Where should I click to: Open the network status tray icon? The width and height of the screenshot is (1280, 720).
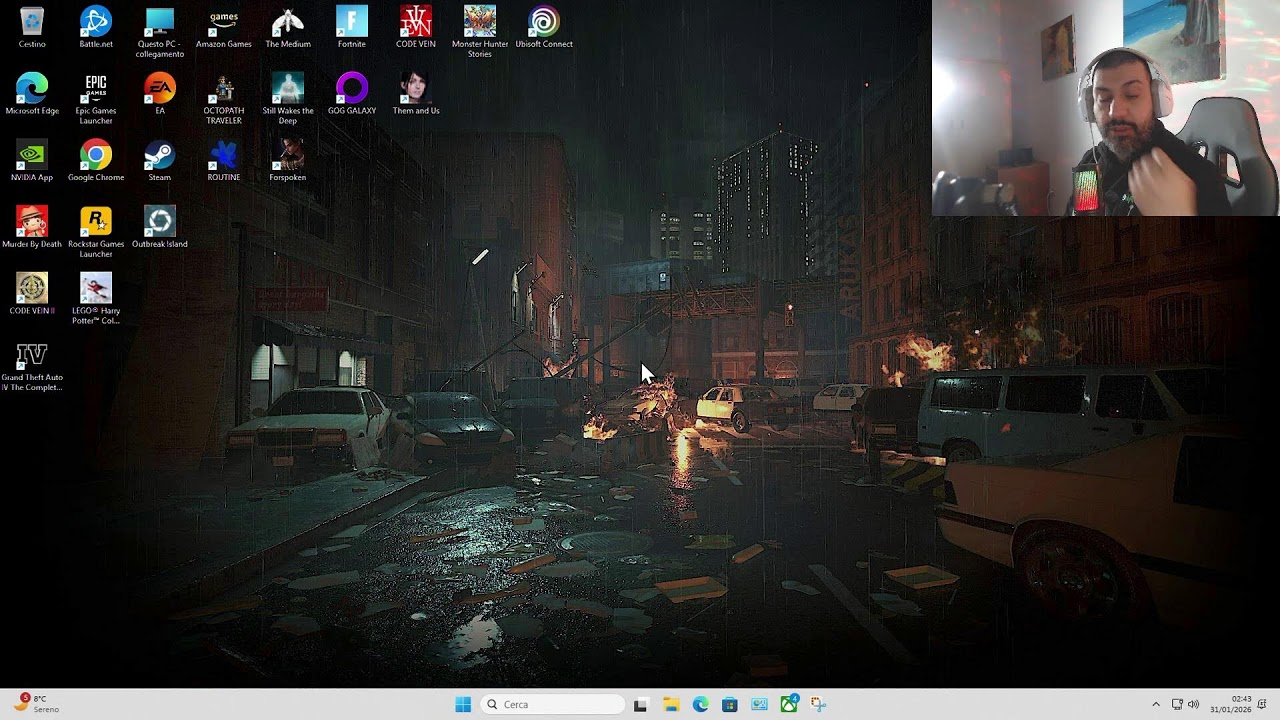point(1177,705)
